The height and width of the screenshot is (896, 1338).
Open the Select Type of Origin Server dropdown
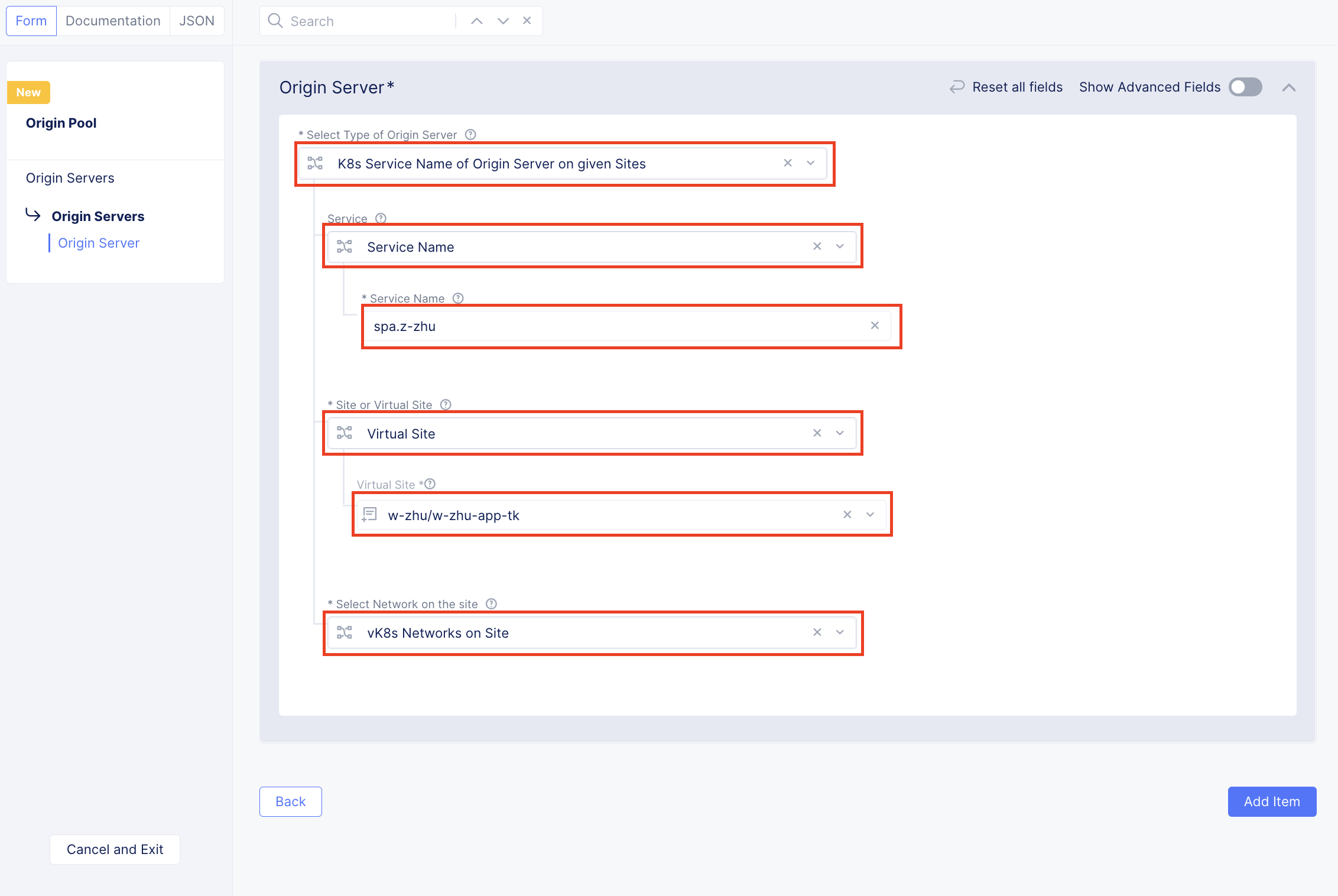[810, 163]
